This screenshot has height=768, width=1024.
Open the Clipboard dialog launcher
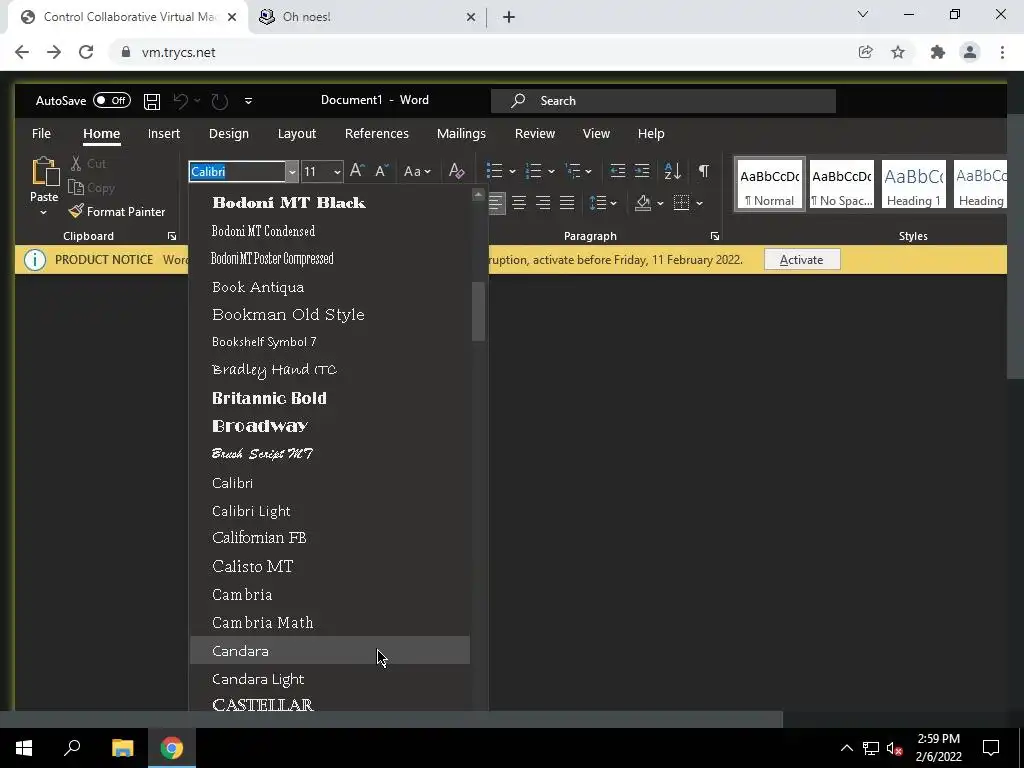pyautogui.click(x=172, y=236)
